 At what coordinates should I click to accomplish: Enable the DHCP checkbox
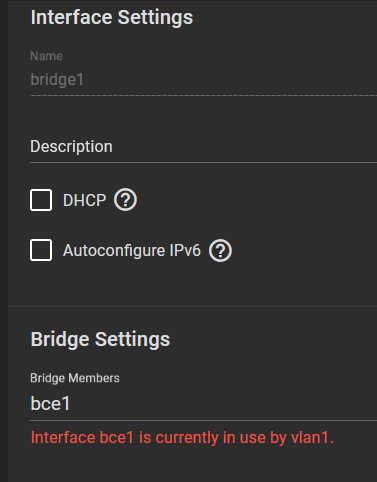(x=41, y=200)
